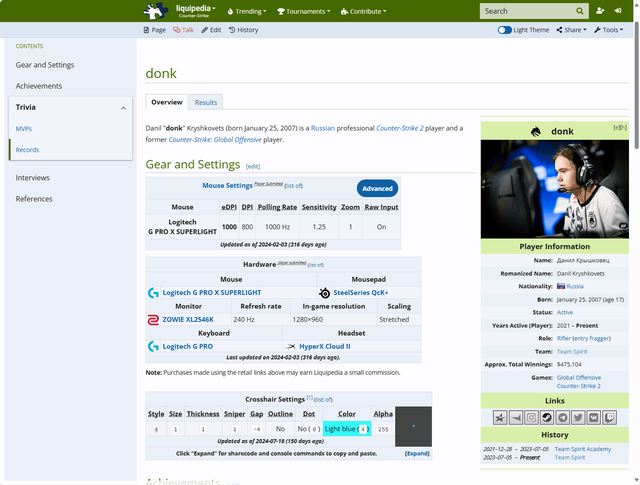Open the Twitch icon link
Screen dimensions: 640x485
pos(609,418)
